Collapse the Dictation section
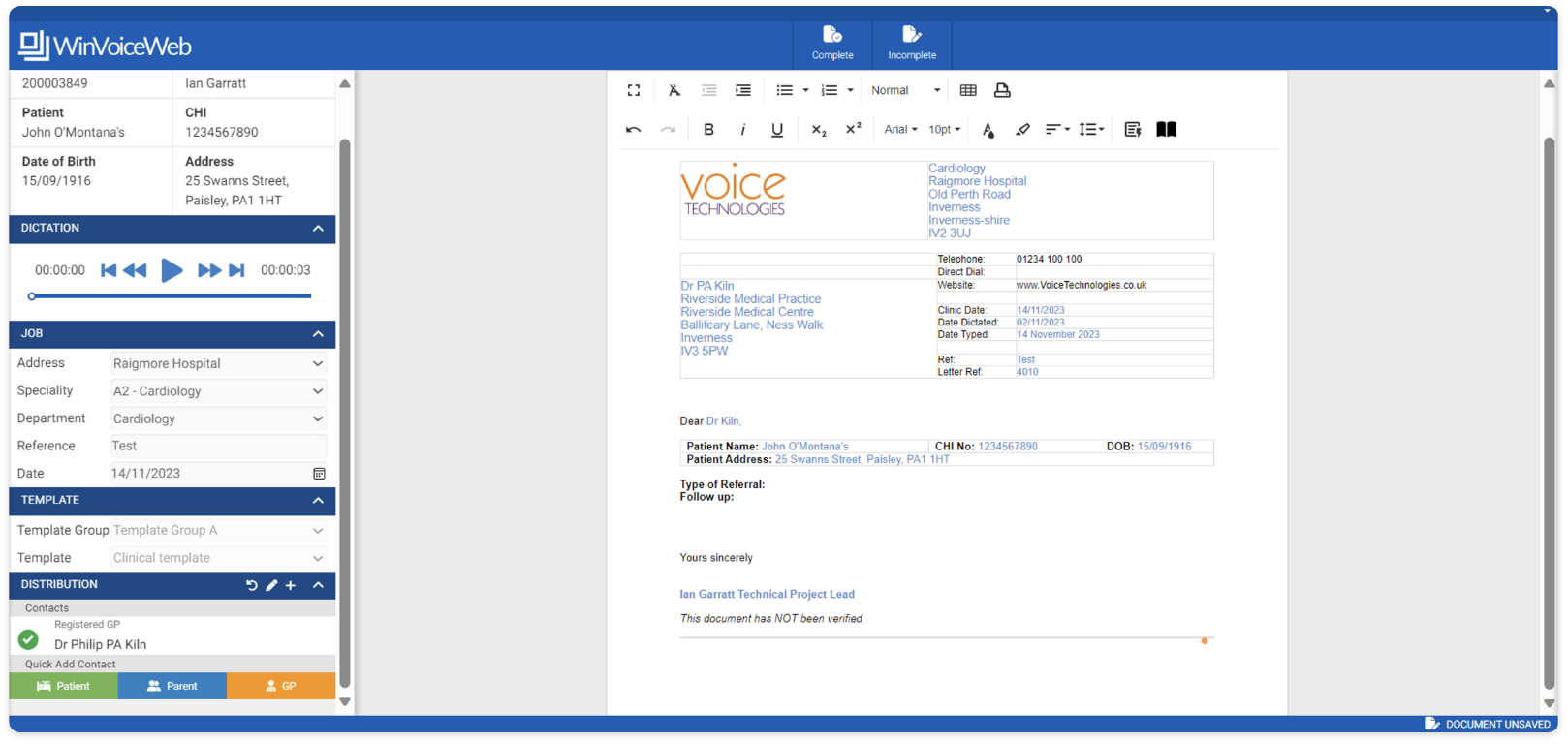Viewport: 1568px width, 744px height. click(318, 229)
